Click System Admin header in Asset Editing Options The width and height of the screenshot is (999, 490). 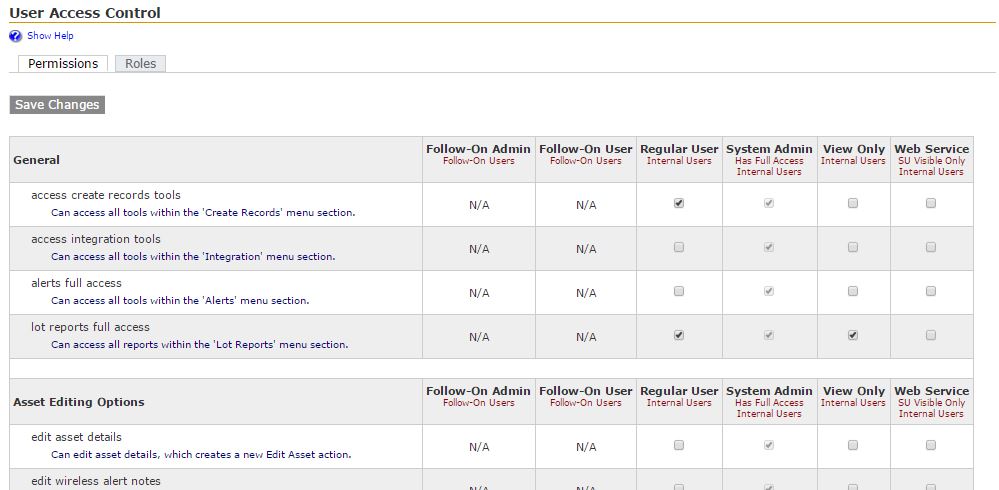point(769,401)
